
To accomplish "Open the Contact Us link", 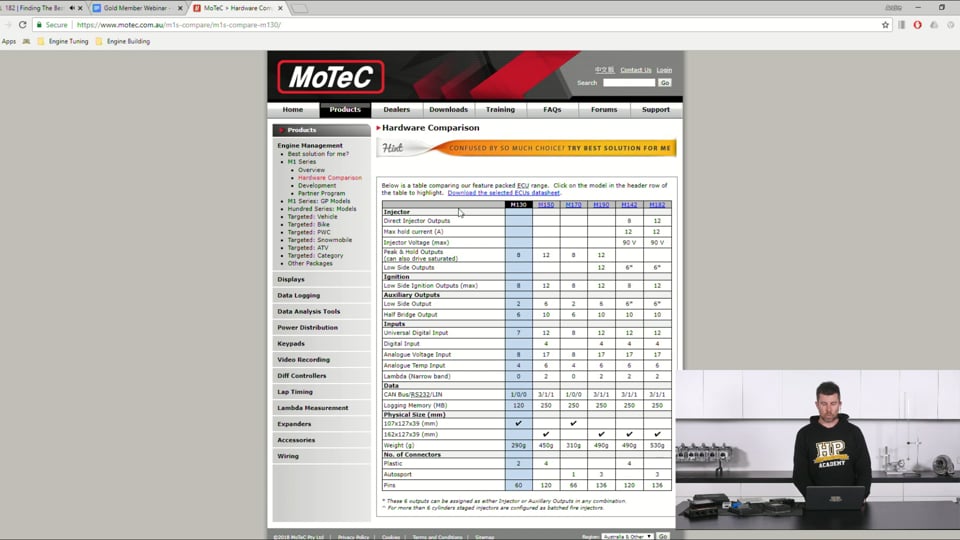I will [x=636, y=70].
